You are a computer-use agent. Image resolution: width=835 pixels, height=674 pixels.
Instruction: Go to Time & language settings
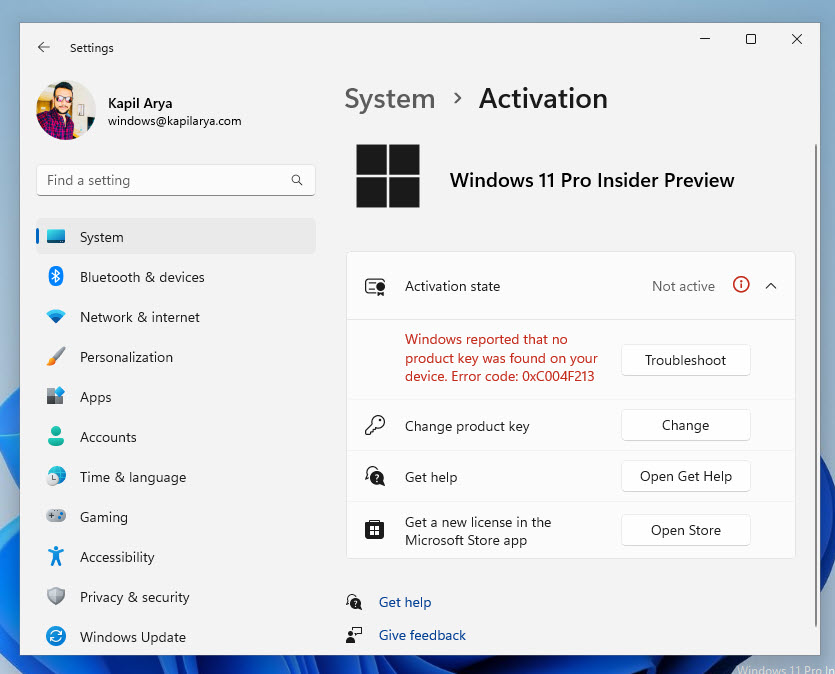coord(132,477)
